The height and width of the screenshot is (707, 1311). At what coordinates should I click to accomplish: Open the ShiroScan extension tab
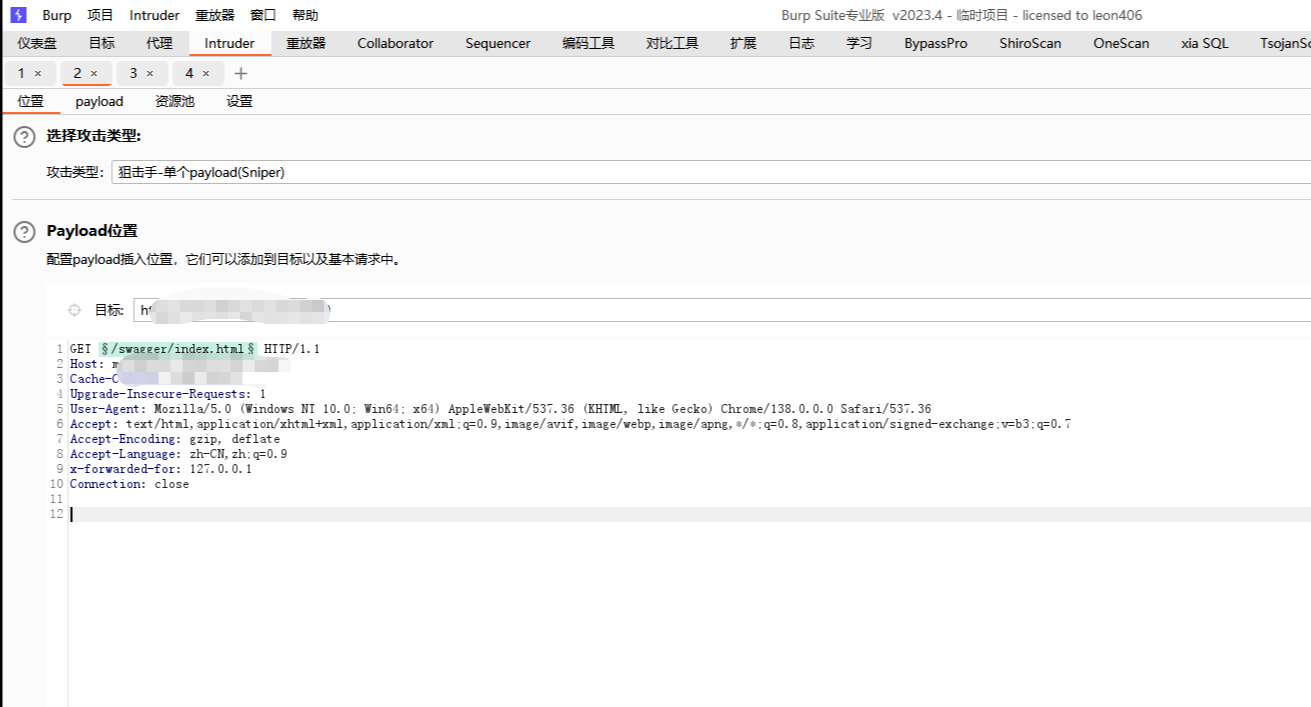click(1030, 43)
